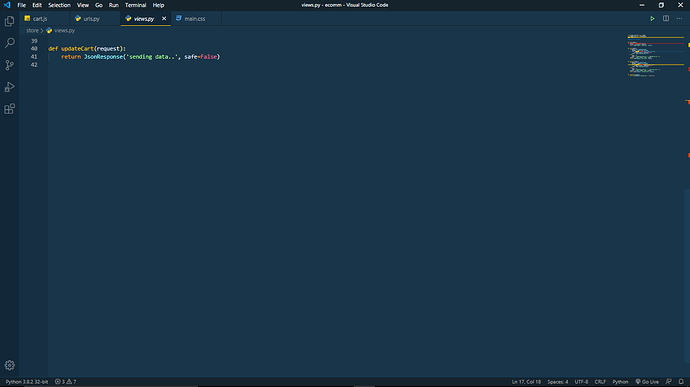The height and width of the screenshot is (387, 690).
Task: Open the Manage gear settings menu
Action: coord(9,365)
